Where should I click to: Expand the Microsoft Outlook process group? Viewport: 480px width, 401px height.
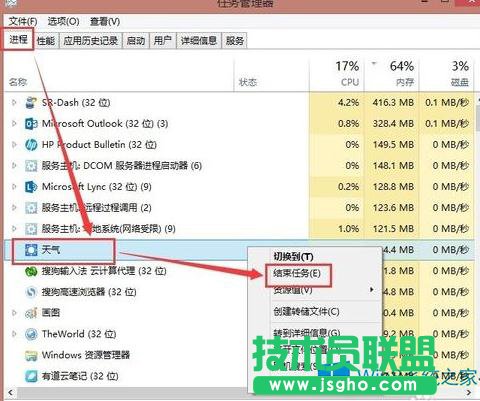pos(14,123)
